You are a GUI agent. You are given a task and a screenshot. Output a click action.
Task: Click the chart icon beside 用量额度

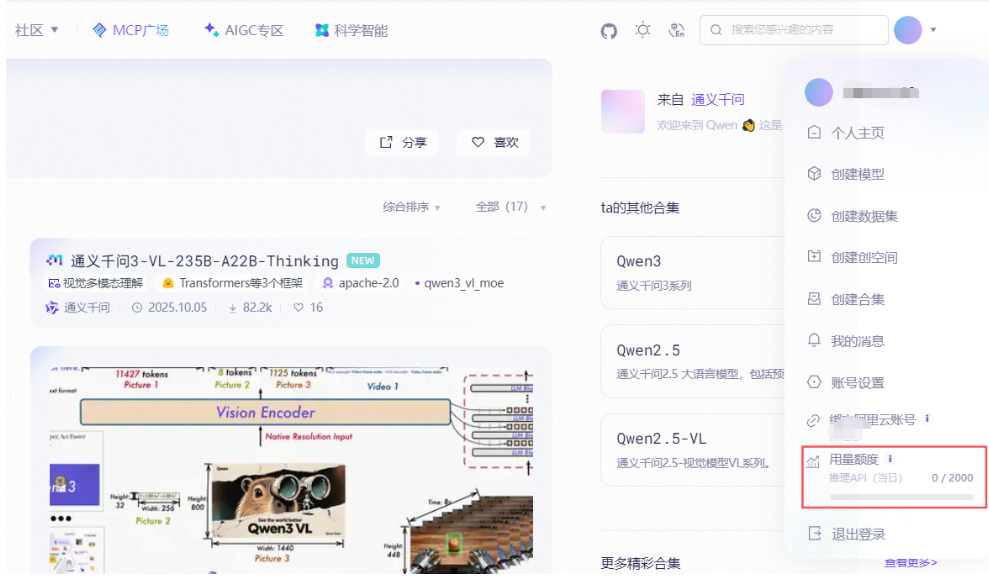(813, 461)
